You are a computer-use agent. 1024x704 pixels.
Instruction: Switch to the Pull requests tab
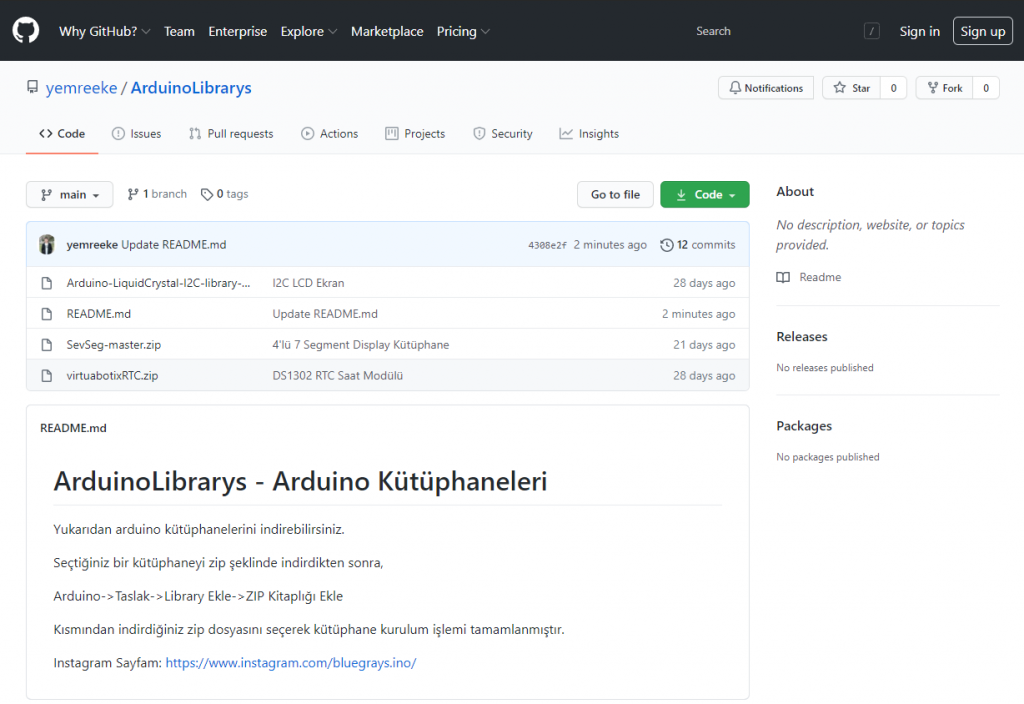coord(231,133)
